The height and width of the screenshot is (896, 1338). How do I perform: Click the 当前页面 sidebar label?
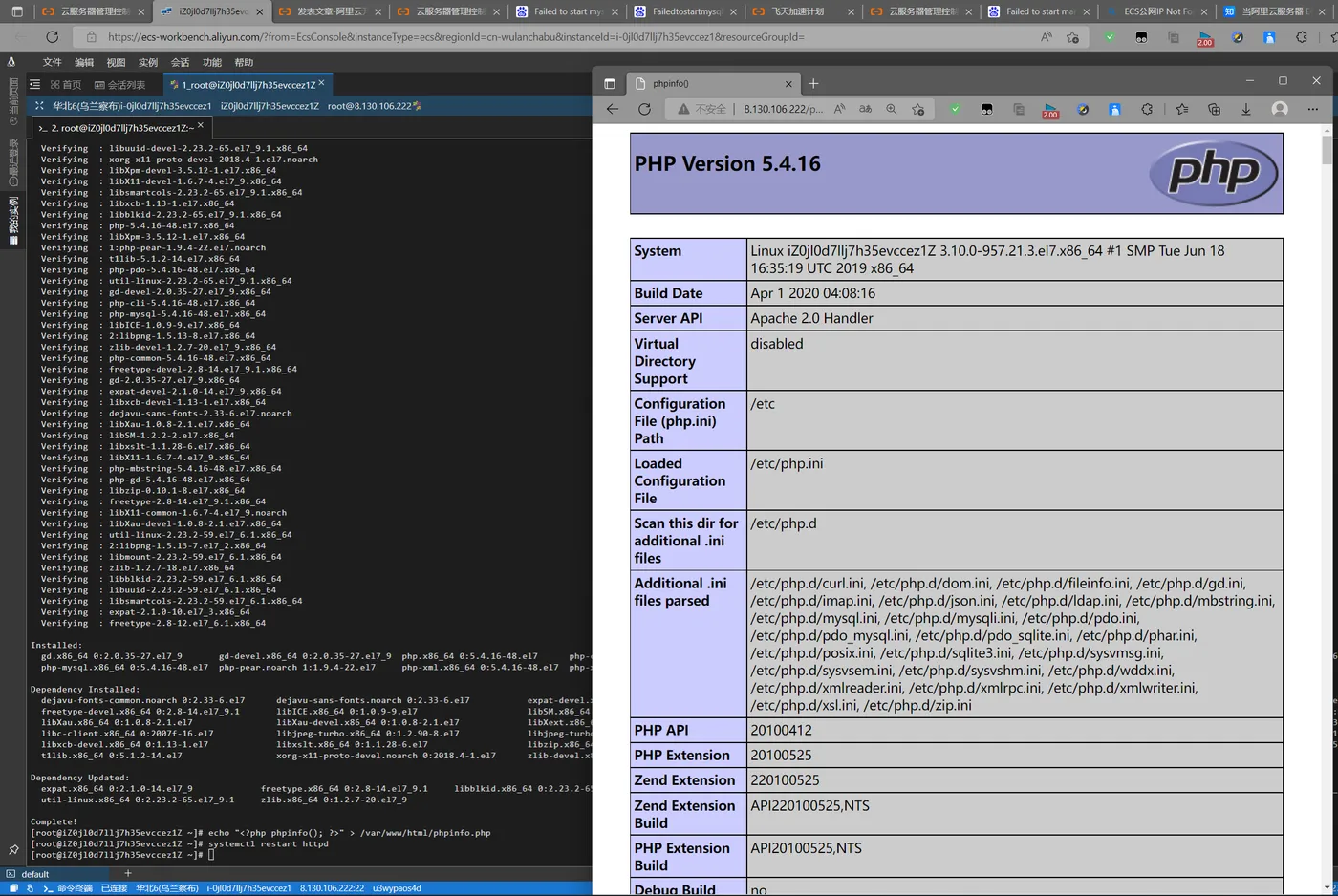coord(13,101)
